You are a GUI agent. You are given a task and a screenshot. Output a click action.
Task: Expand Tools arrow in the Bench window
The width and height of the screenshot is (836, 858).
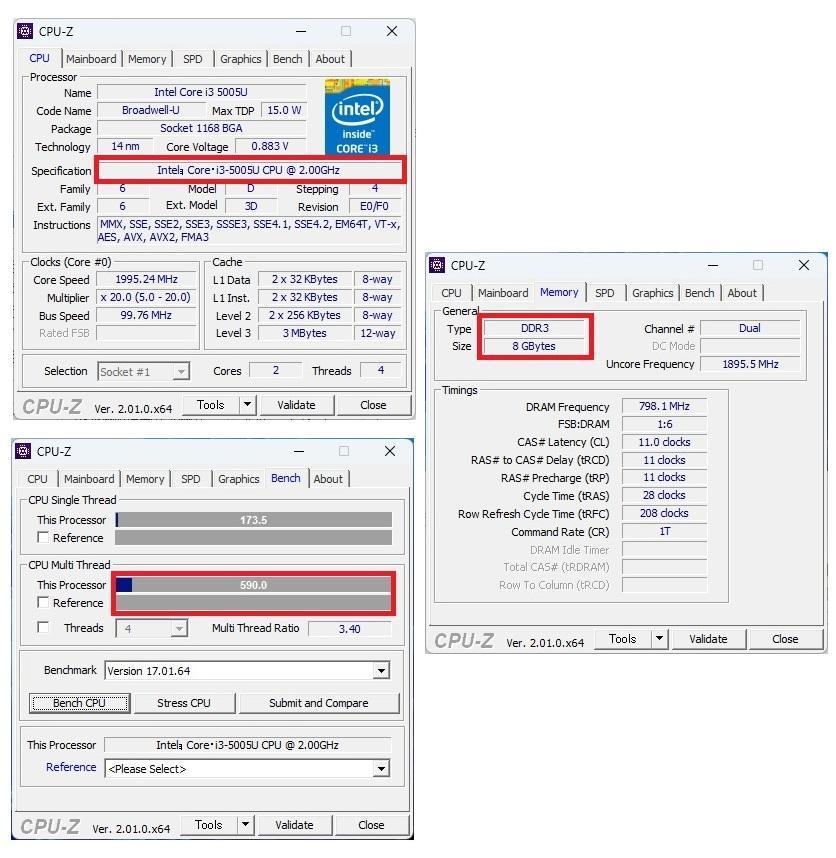(x=245, y=825)
